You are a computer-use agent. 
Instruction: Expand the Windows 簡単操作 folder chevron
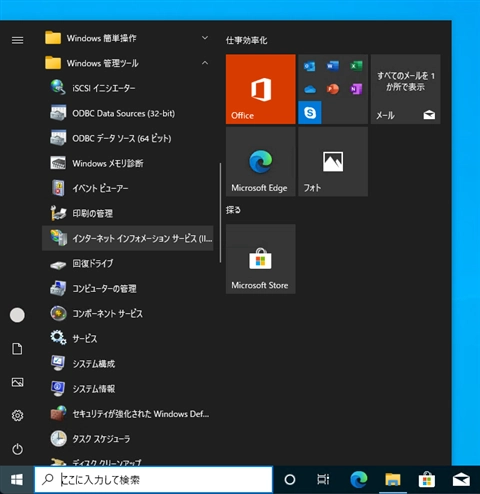[205, 38]
